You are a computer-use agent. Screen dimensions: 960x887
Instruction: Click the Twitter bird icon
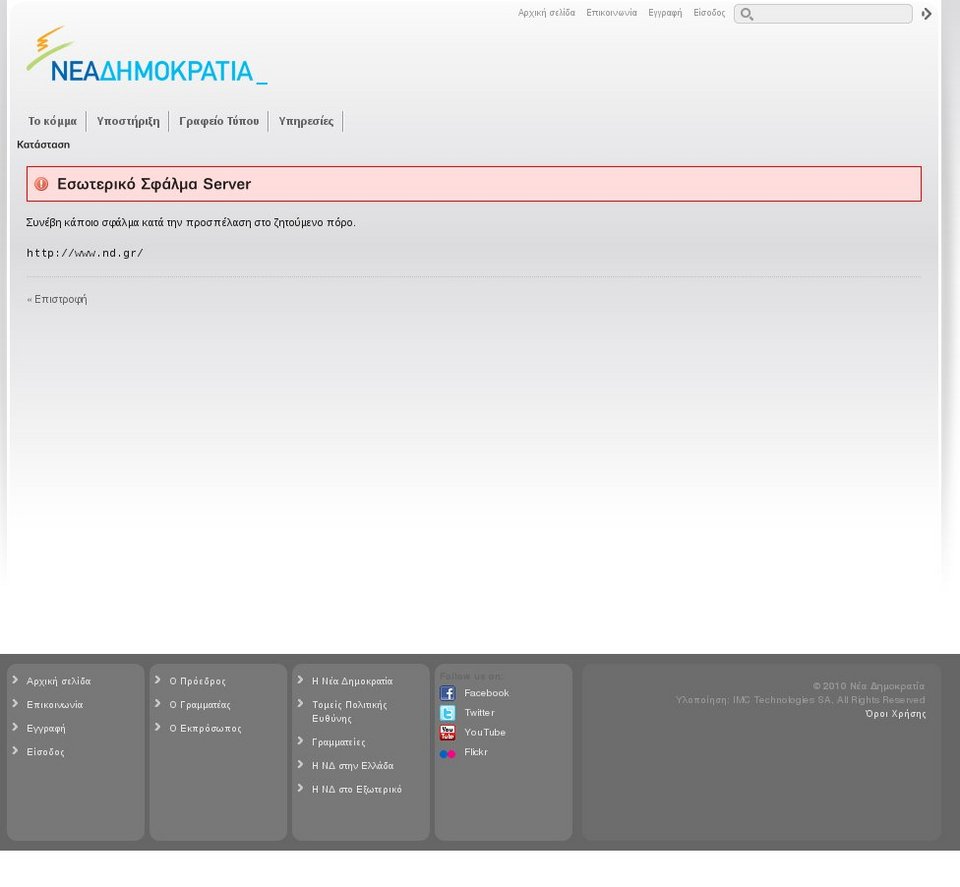pyautogui.click(x=447, y=713)
